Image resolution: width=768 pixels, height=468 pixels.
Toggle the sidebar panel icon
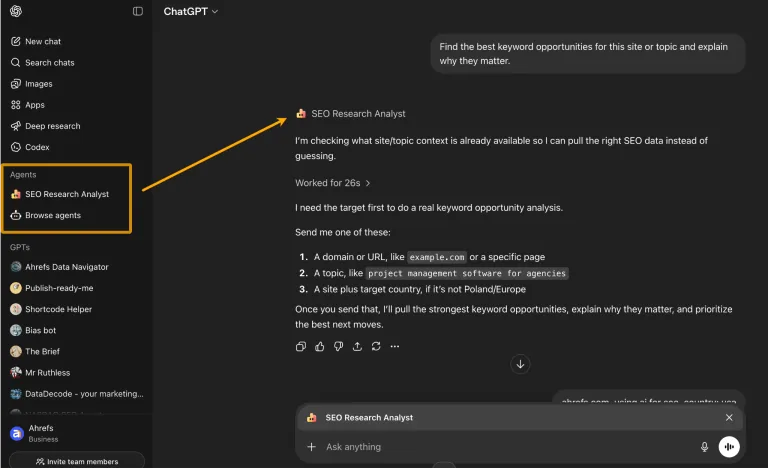pos(138,11)
